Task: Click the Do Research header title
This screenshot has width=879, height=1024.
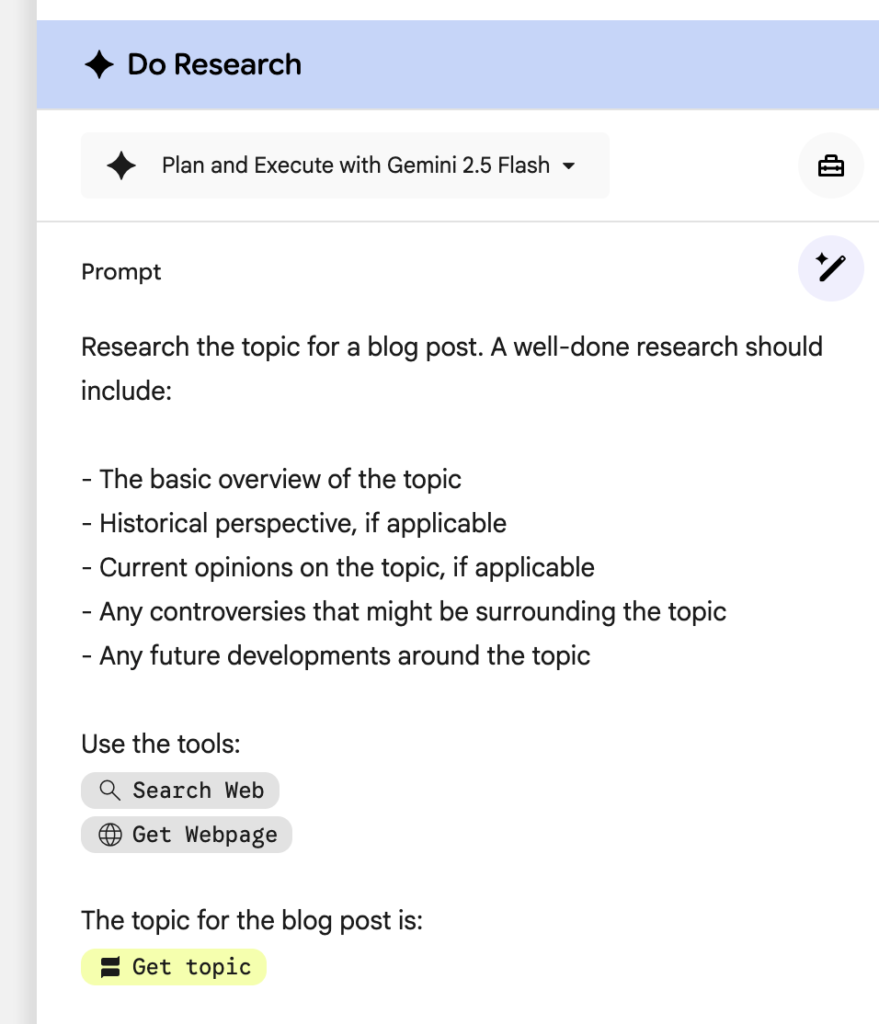Action: tap(214, 65)
